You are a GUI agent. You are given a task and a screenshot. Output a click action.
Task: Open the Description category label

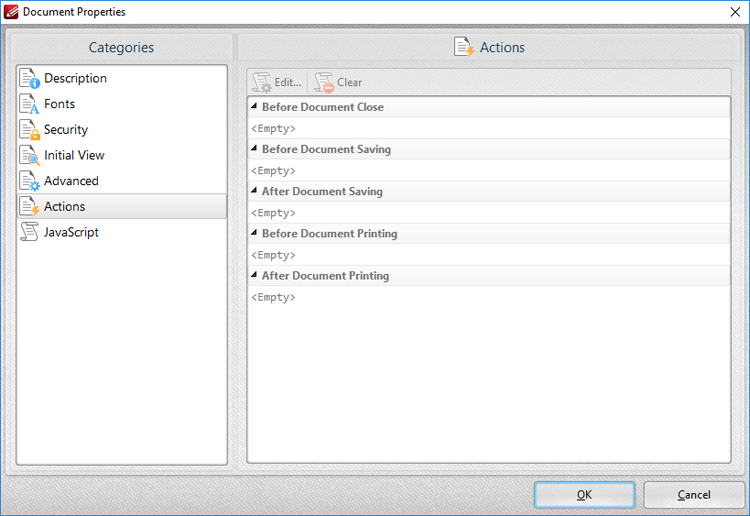tap(76, 78)
